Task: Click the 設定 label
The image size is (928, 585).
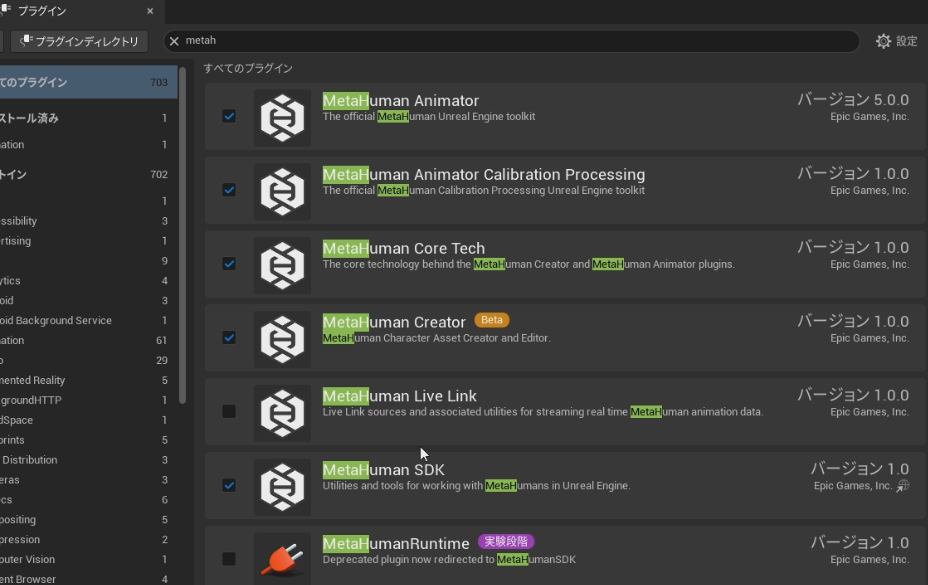Action: (x=906, y=41)
